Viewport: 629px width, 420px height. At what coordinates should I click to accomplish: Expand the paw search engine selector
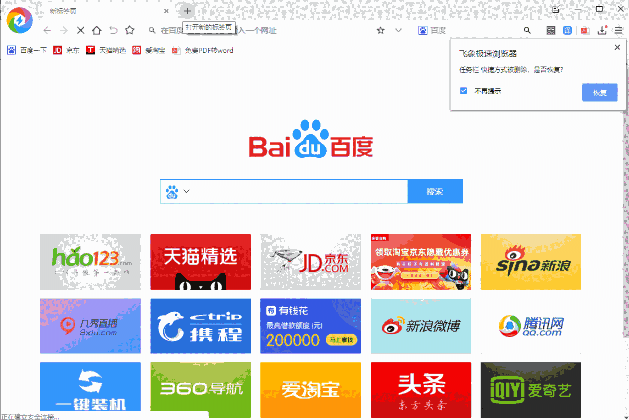click(x=177, y=192)
